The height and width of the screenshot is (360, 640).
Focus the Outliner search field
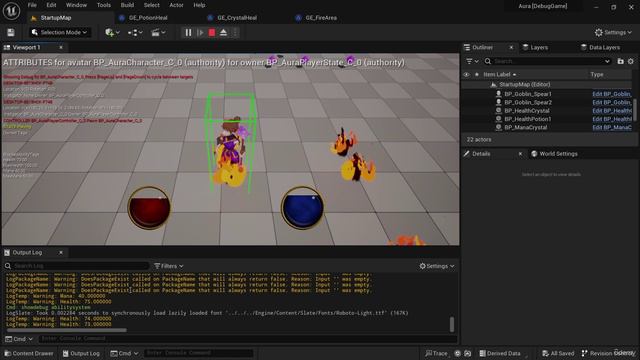tap(547, 61)
